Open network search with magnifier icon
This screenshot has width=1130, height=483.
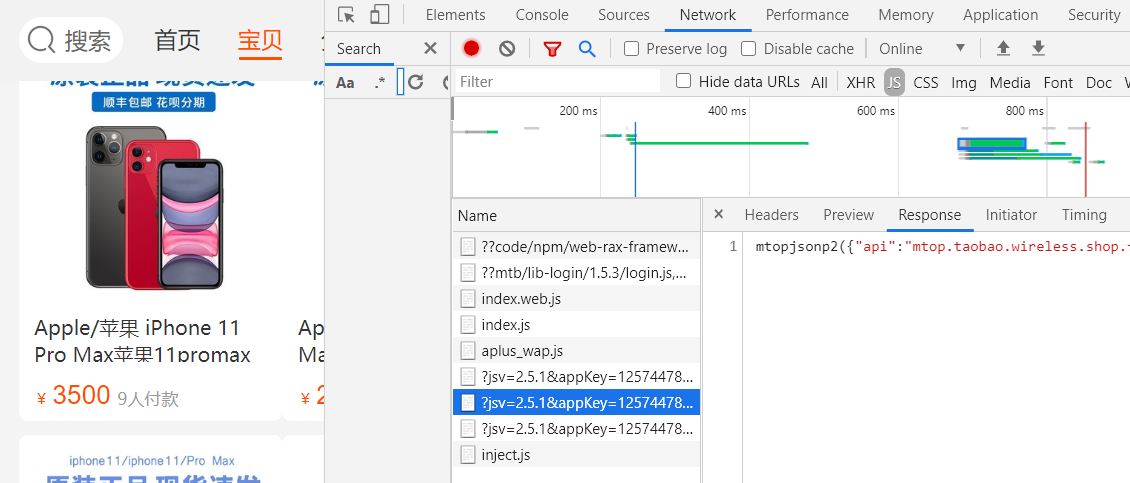[x=587, y=48]
